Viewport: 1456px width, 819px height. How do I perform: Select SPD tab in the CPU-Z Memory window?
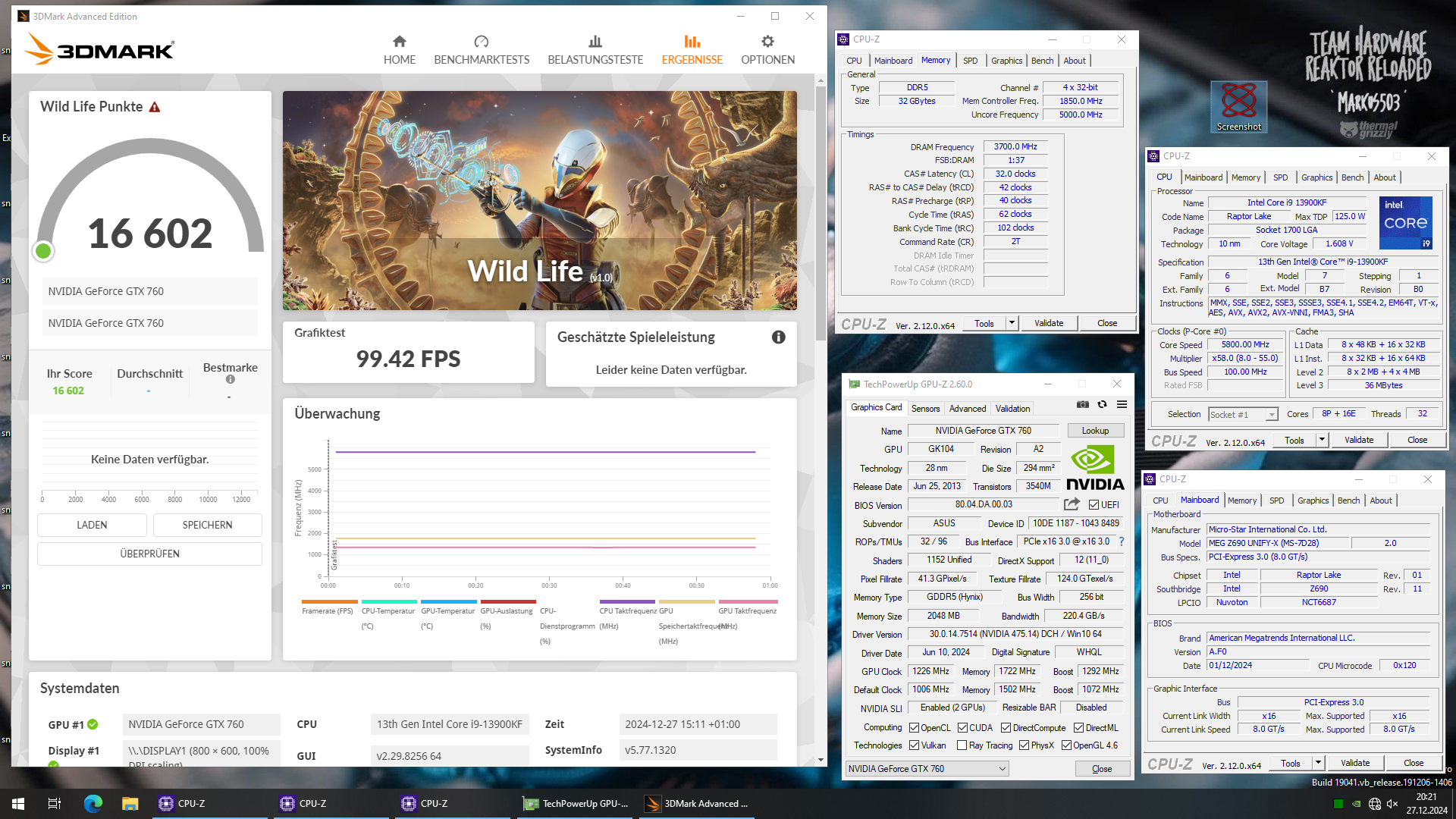970,61
